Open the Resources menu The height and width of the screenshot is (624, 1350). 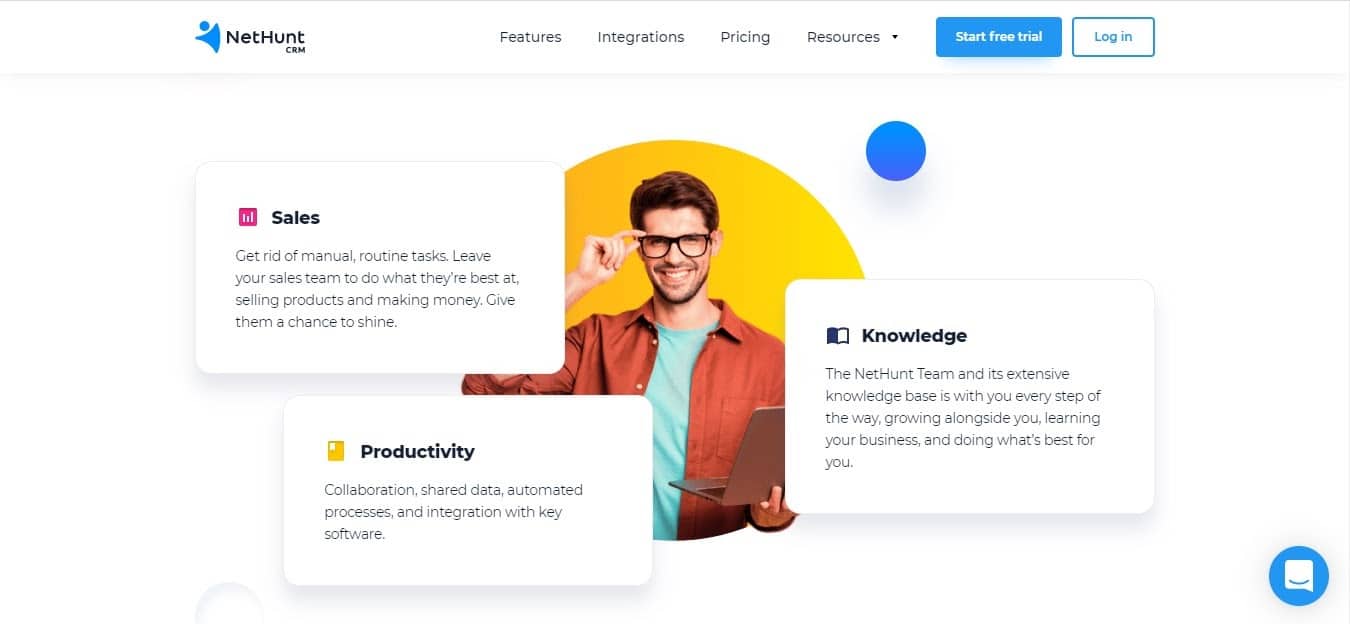point(843,37)
